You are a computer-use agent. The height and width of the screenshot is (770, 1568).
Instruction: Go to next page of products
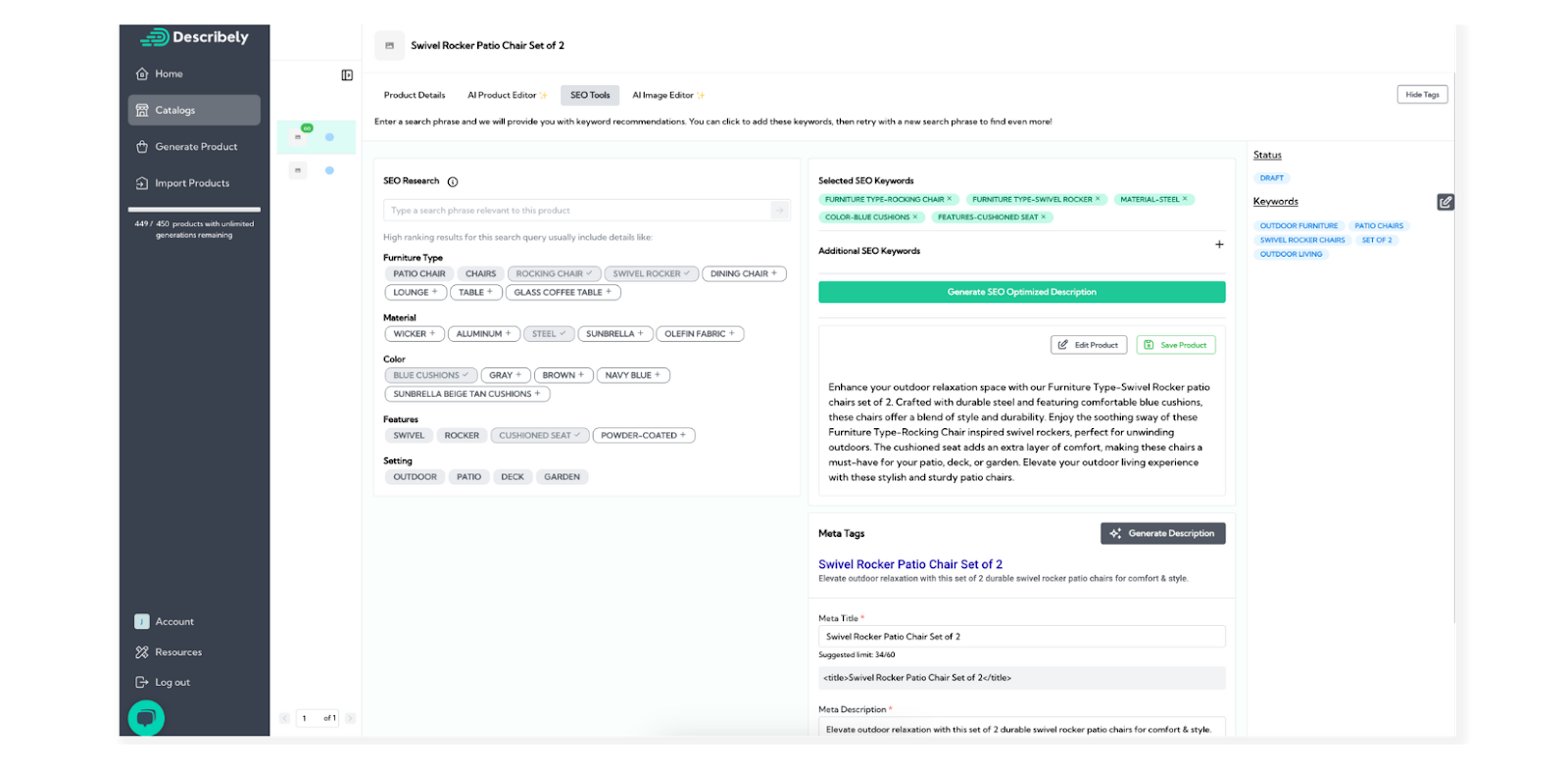350,718
